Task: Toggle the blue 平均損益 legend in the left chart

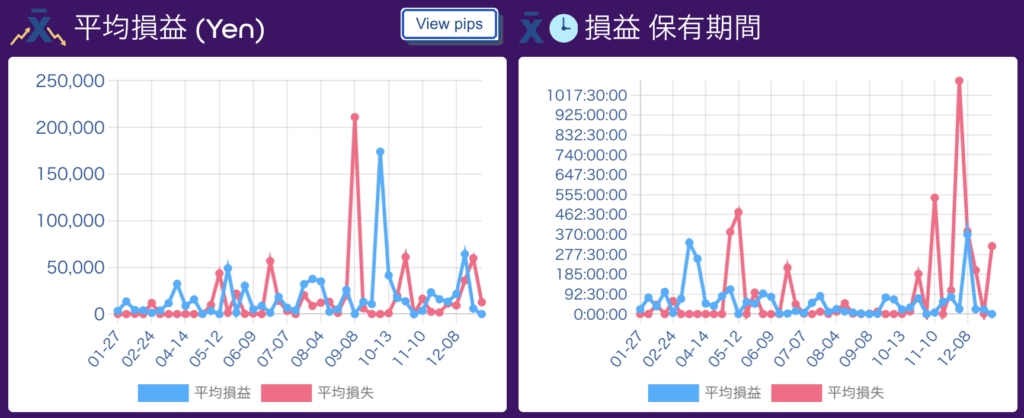Action: coord(195,393)
